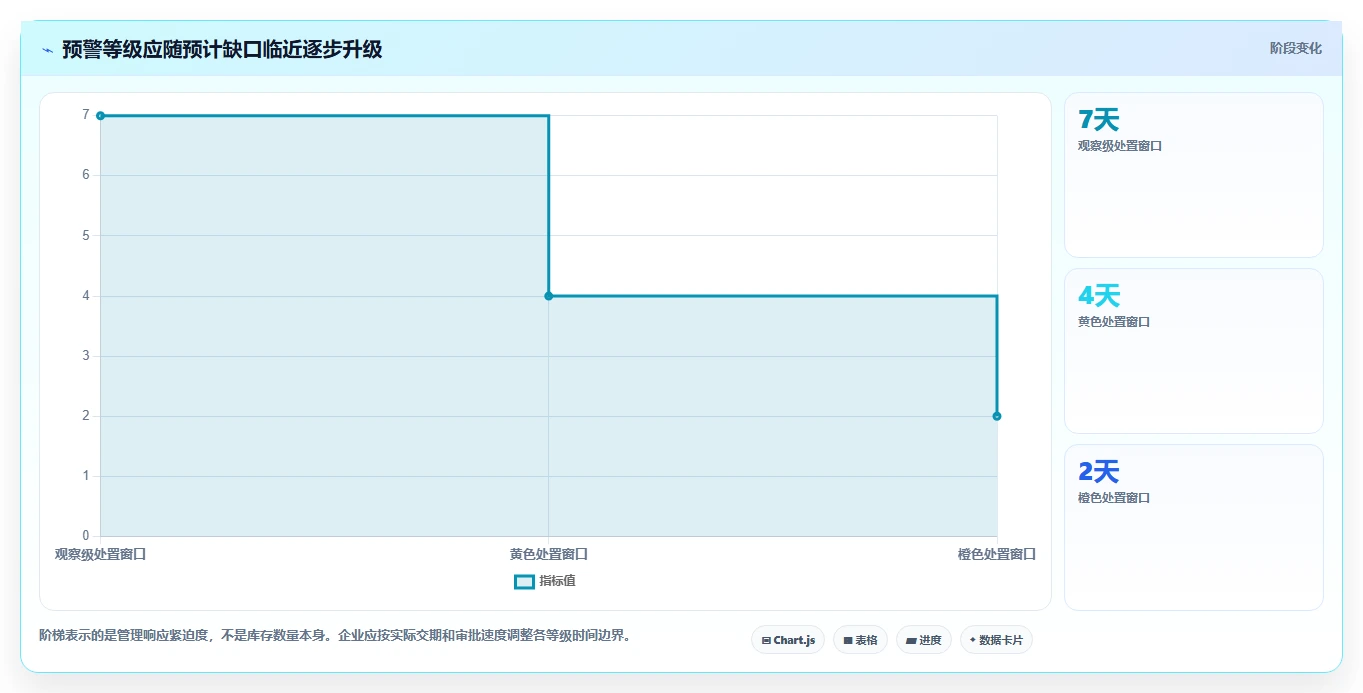Click the 表格 chip icon
Viewport: 1363px width, 693px height.
[847, 640]
